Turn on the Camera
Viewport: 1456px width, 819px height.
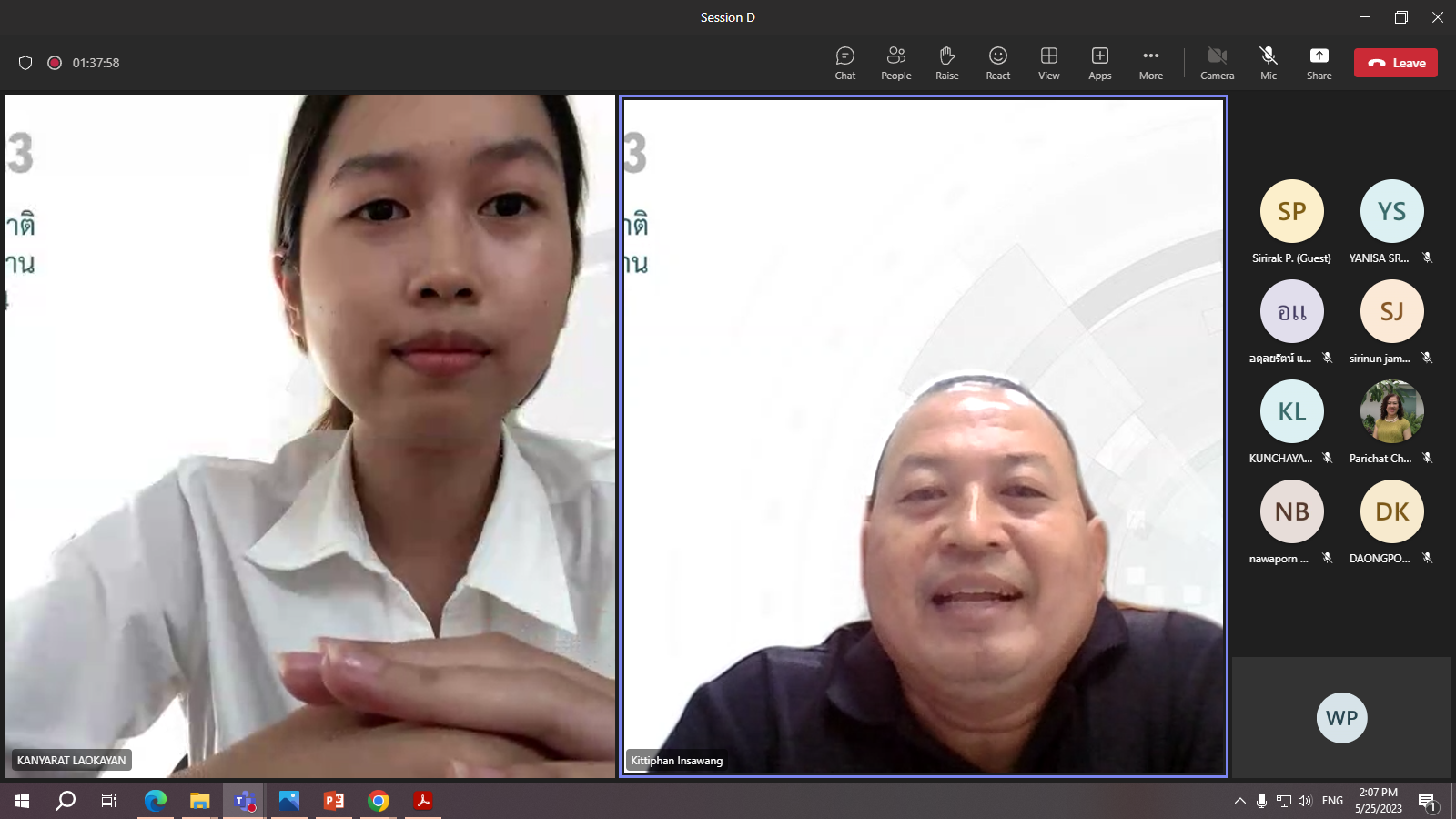click(1218, 63)
